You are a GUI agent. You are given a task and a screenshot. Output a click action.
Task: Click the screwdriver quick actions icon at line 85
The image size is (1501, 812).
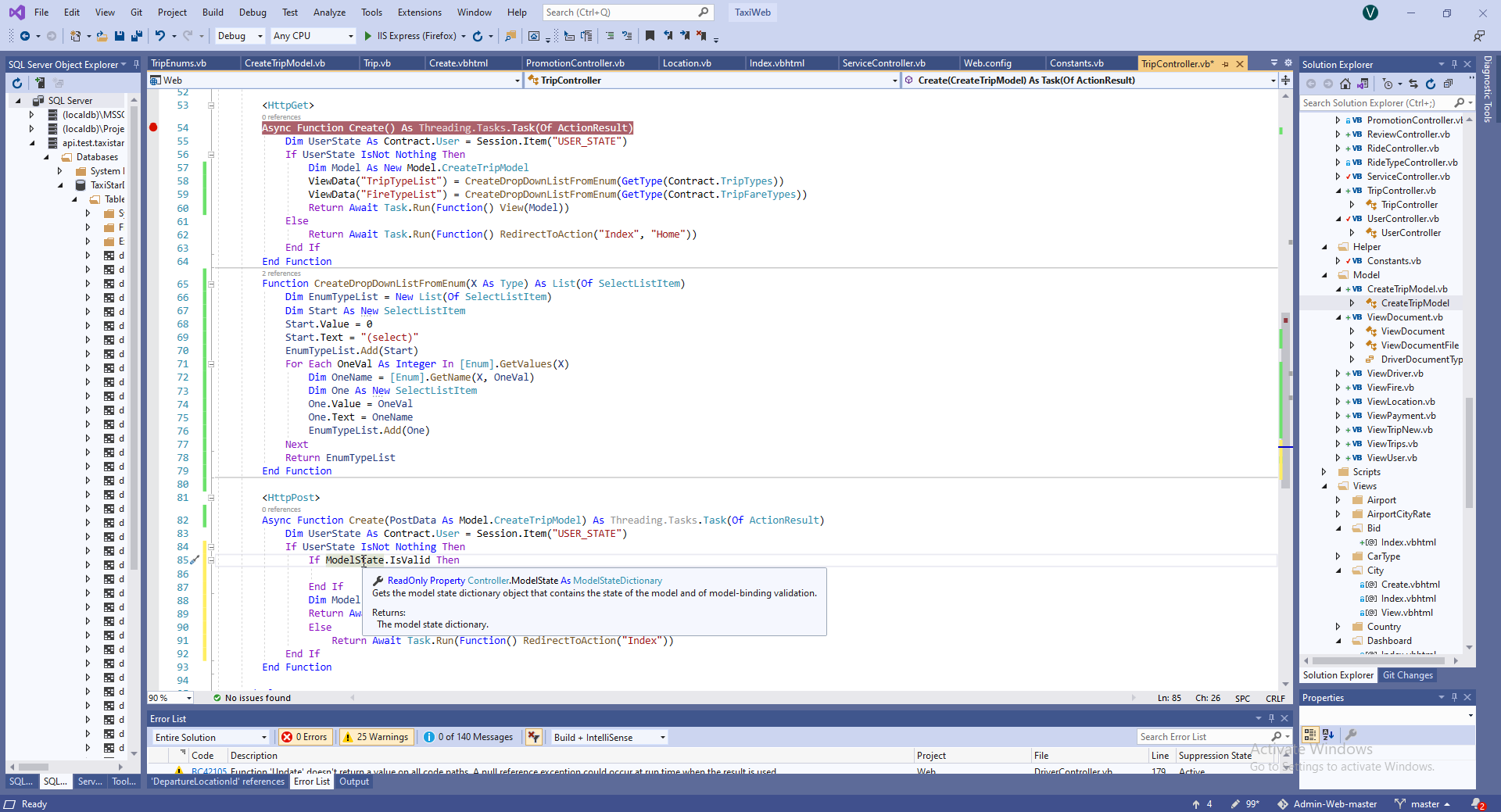[195, 560]
